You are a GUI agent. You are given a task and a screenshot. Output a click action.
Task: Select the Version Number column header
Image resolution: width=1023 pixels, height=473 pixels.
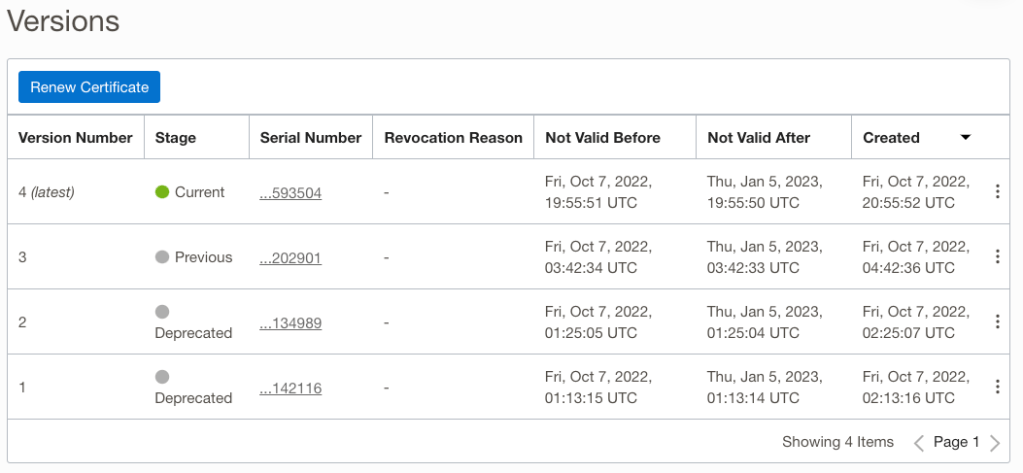coord(76,138)
